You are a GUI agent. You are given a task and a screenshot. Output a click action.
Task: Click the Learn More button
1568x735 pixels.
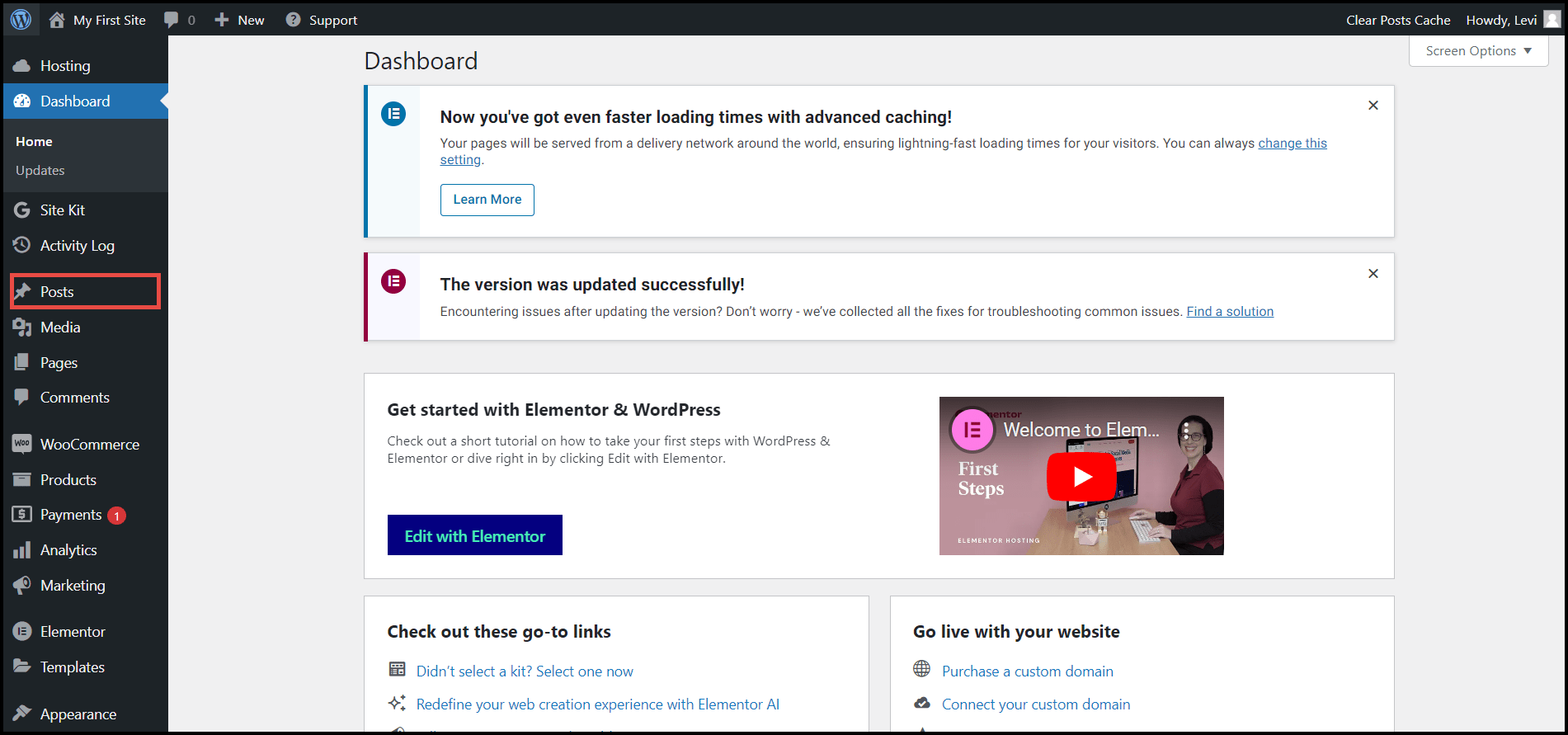[487, 200]
